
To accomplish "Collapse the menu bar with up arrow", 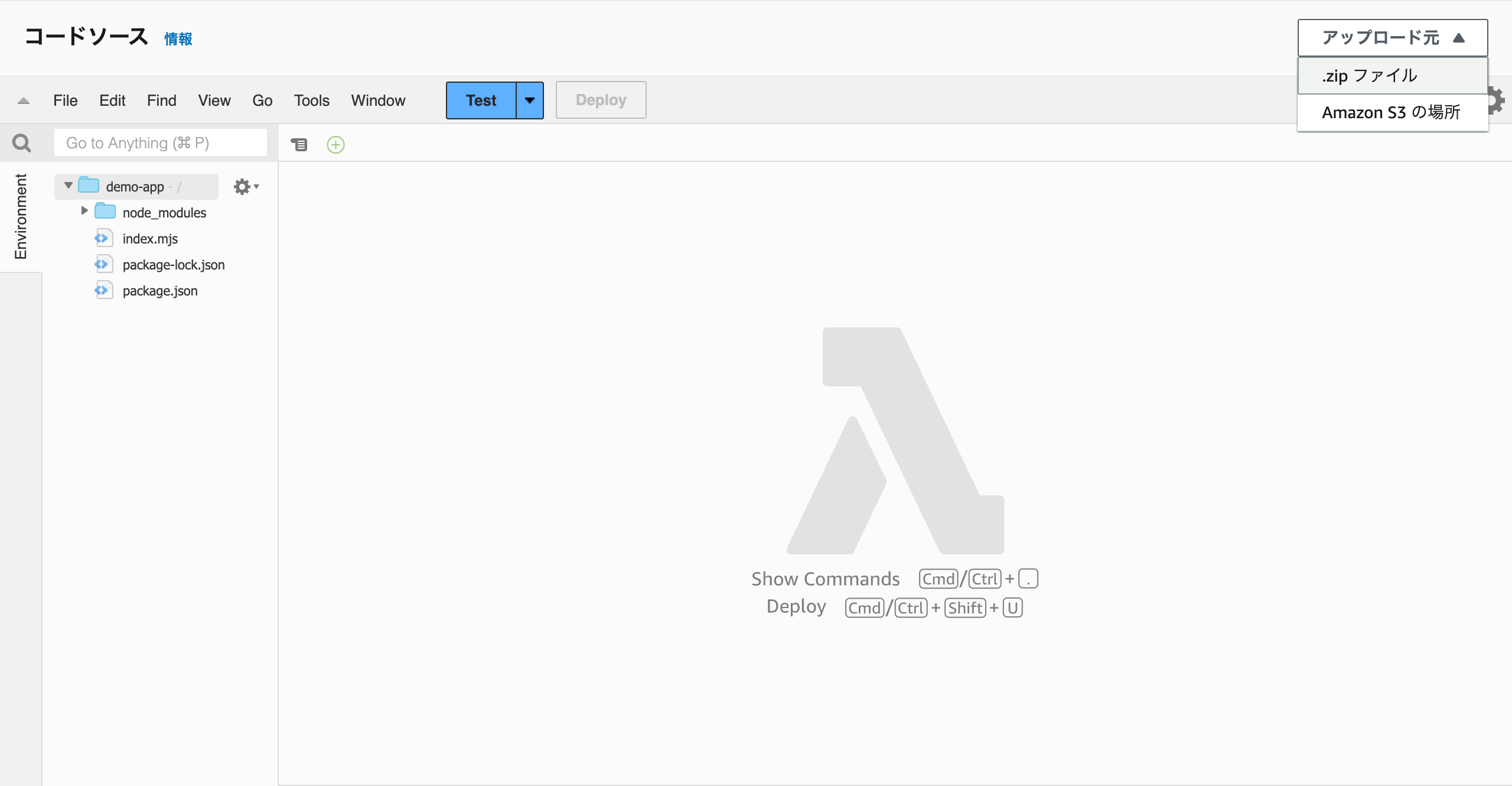I will pyautogui.click(x=24, y=100).
